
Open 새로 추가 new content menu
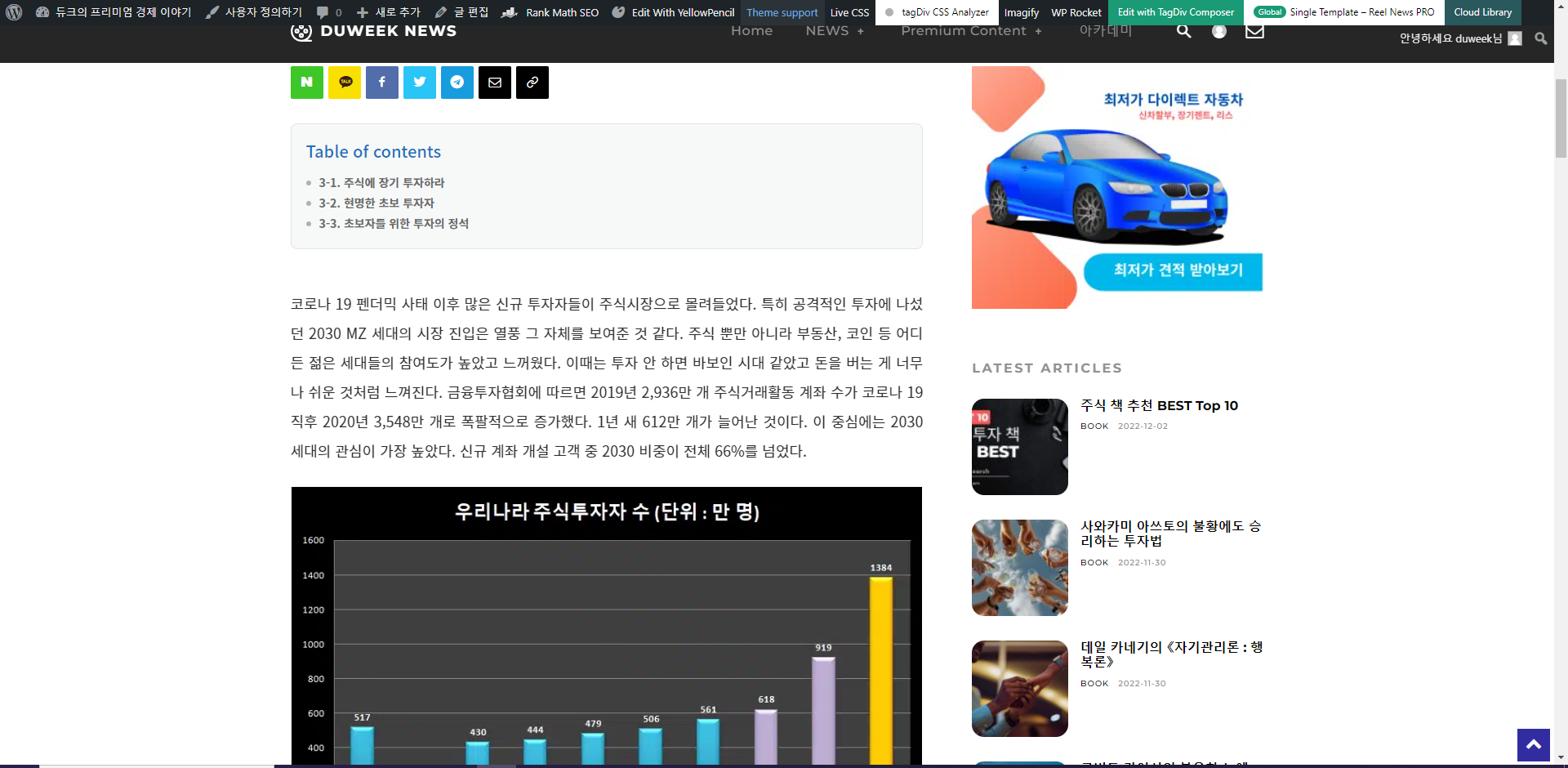click(389, 12)
